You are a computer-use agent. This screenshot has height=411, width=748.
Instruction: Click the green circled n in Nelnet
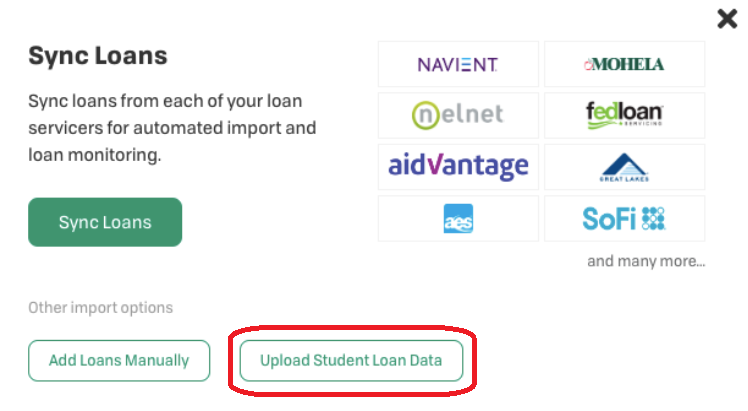pyautogui.click(x=426, y=115)
